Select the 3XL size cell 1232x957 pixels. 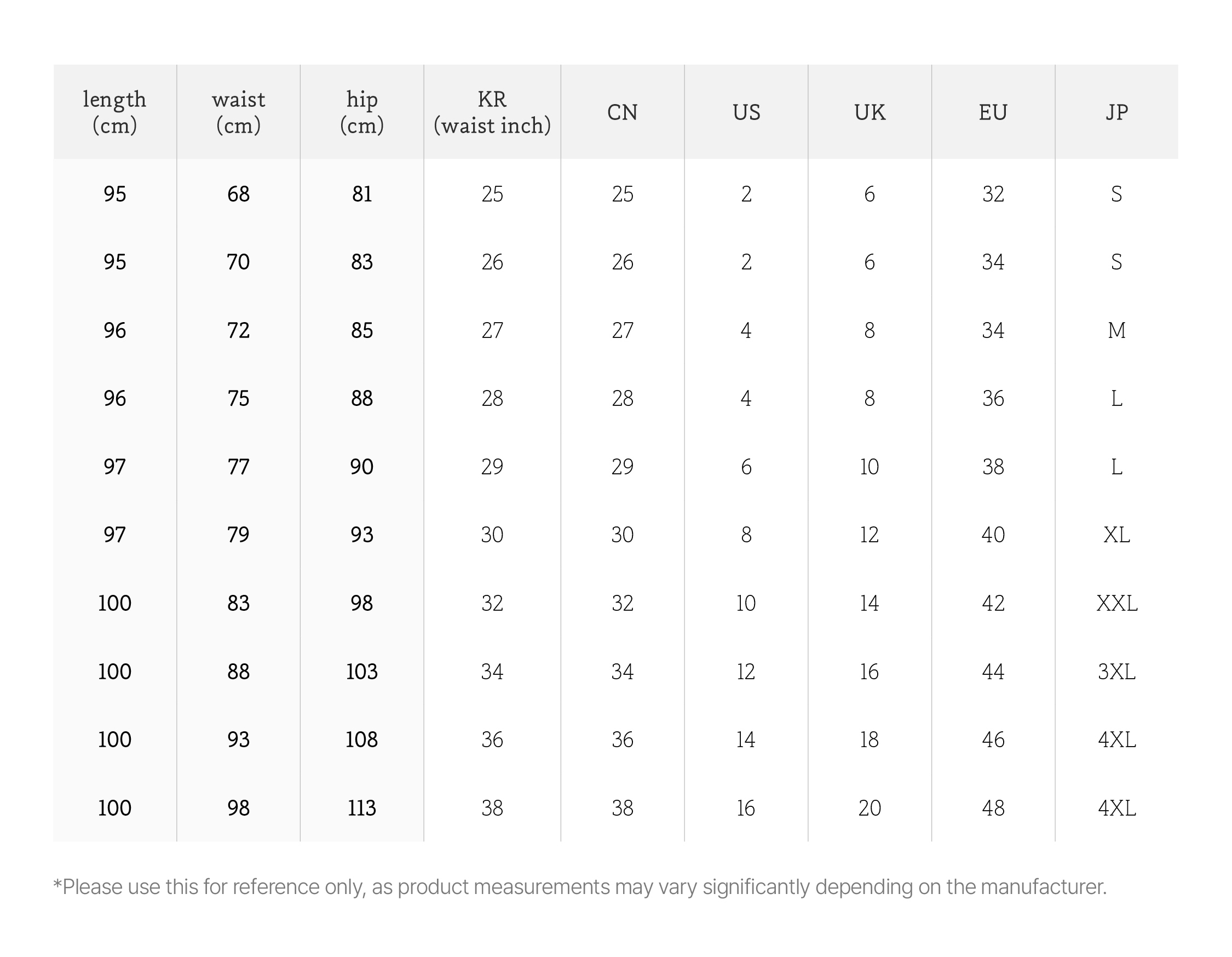click(1116, 672)
